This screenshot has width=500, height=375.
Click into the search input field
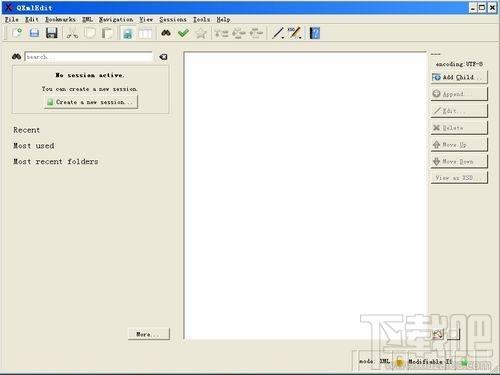[x=89, y=57]
